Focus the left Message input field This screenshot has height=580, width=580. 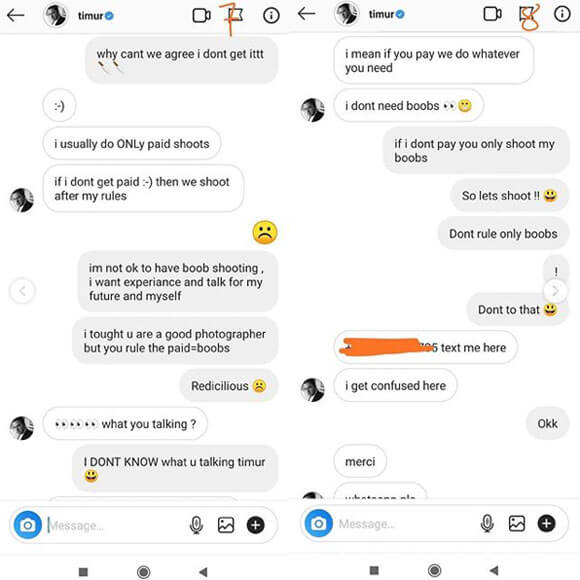coord(115,525)
